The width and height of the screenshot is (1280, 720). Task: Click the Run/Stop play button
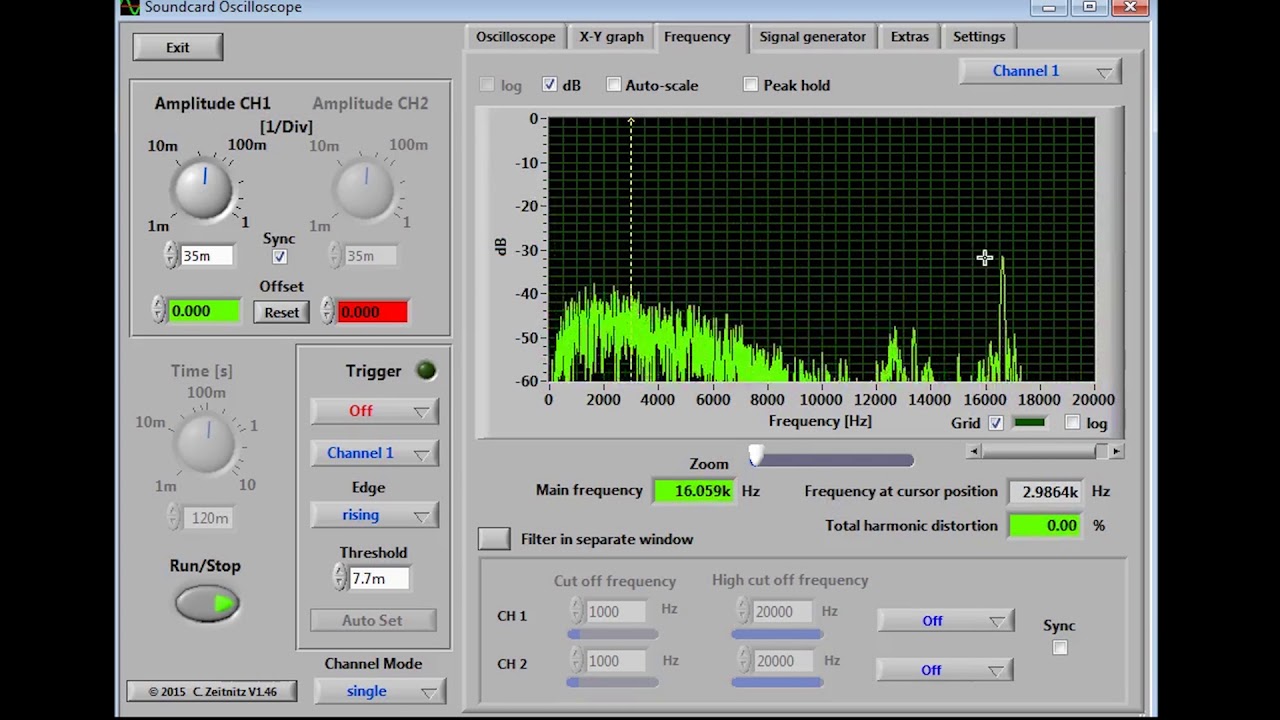207,603
